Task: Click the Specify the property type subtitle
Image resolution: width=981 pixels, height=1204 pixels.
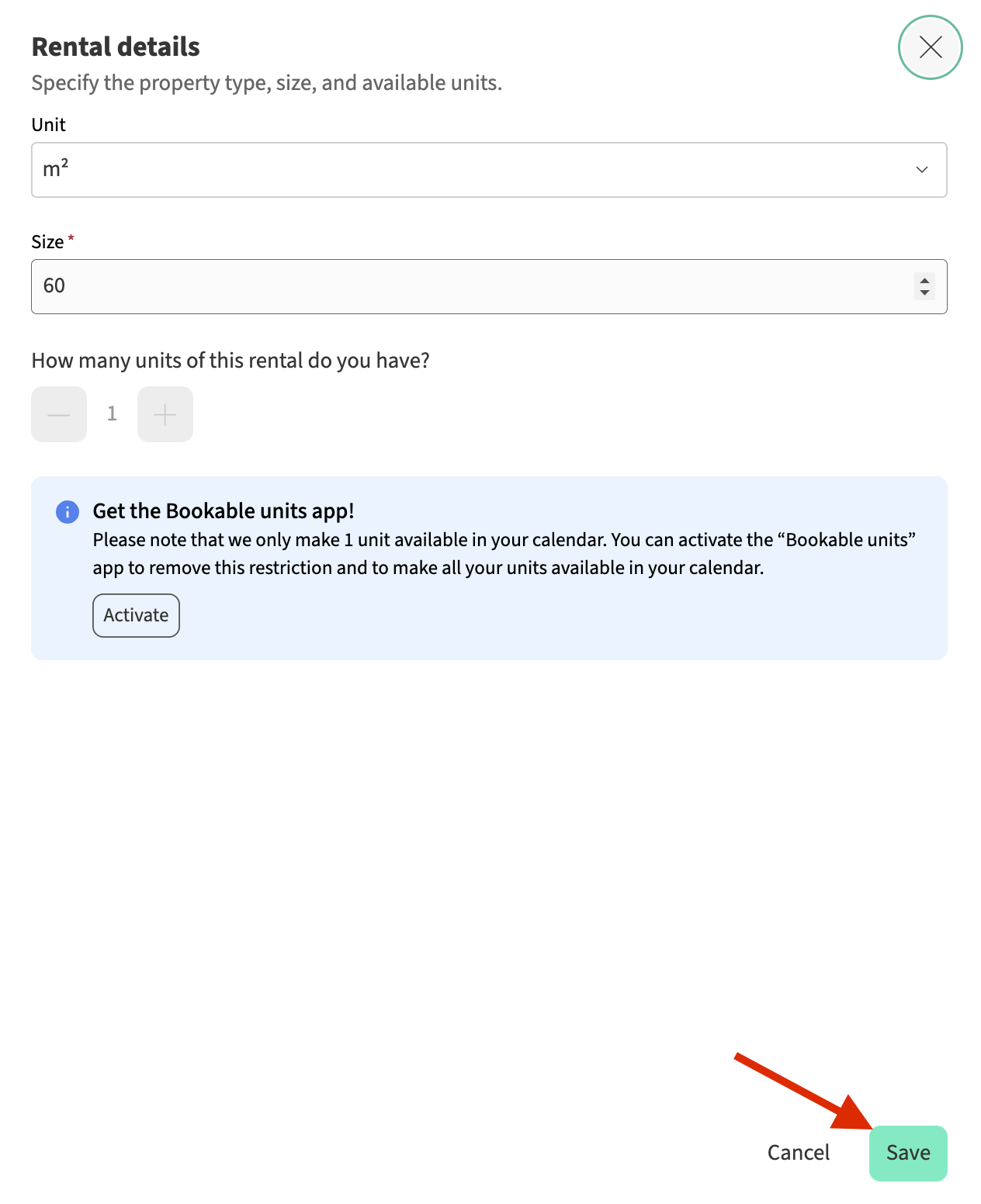Action: pos(266,83)
